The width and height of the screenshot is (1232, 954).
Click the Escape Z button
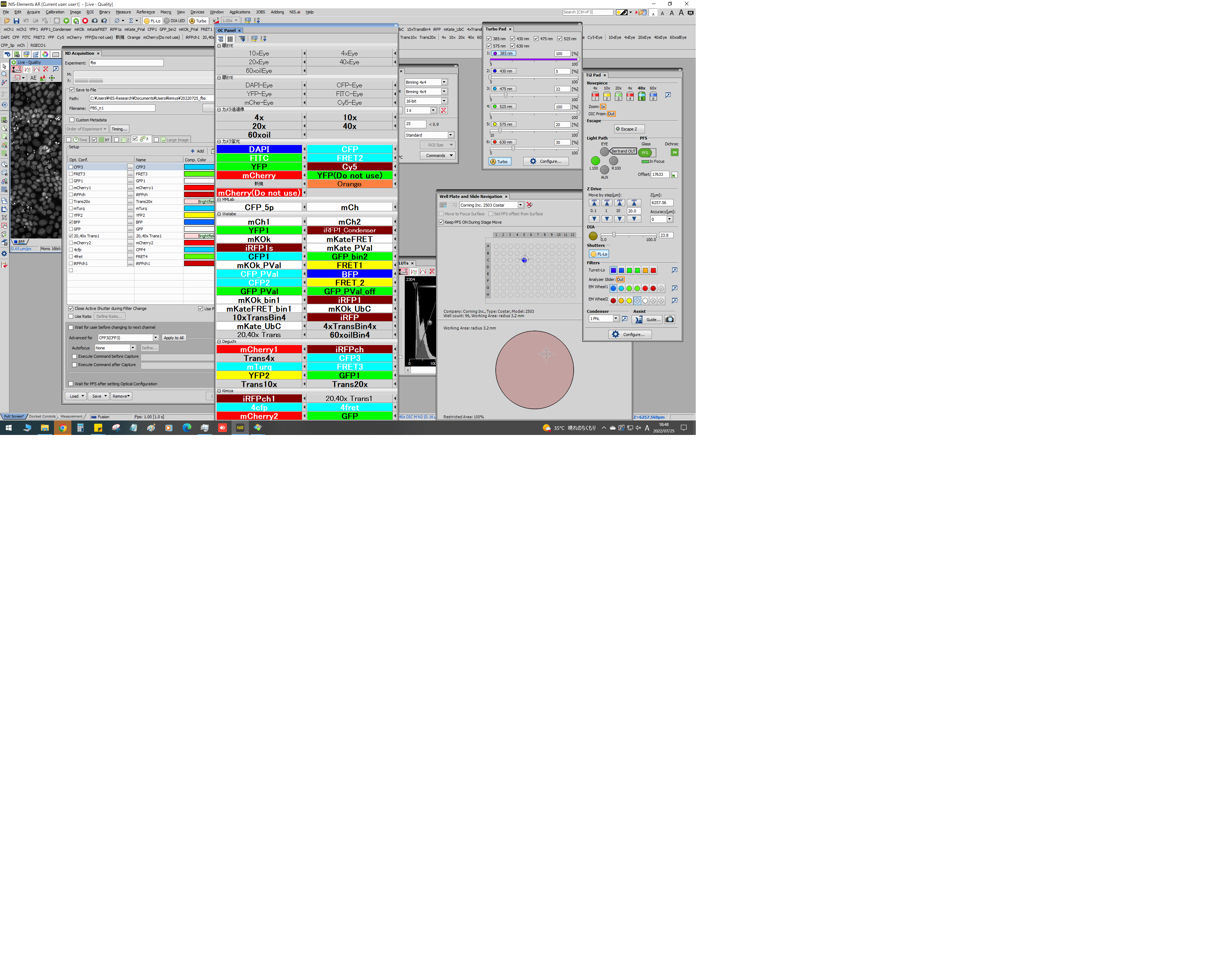point(629,129)
